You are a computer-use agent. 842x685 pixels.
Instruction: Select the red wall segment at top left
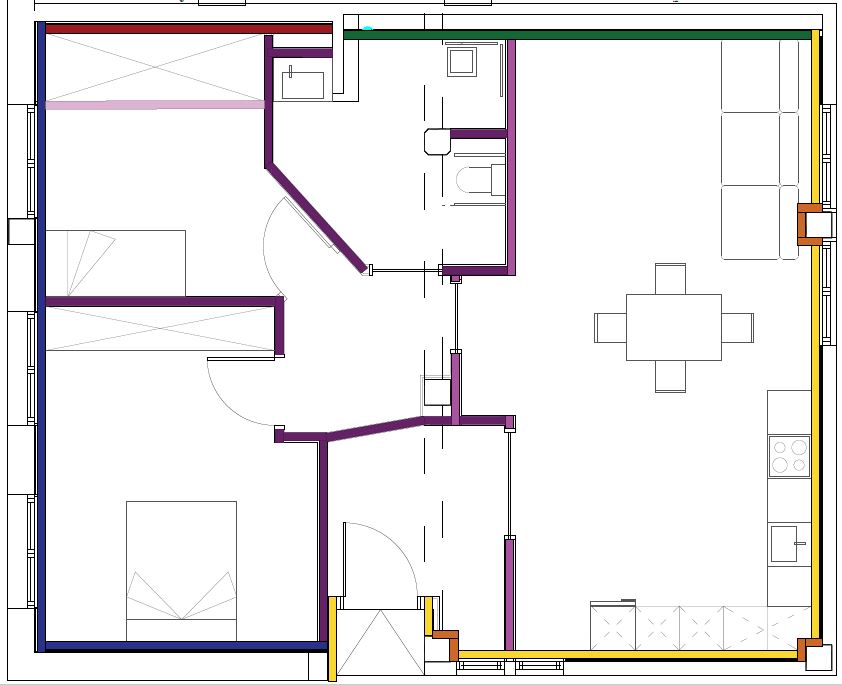click(188, 29)
